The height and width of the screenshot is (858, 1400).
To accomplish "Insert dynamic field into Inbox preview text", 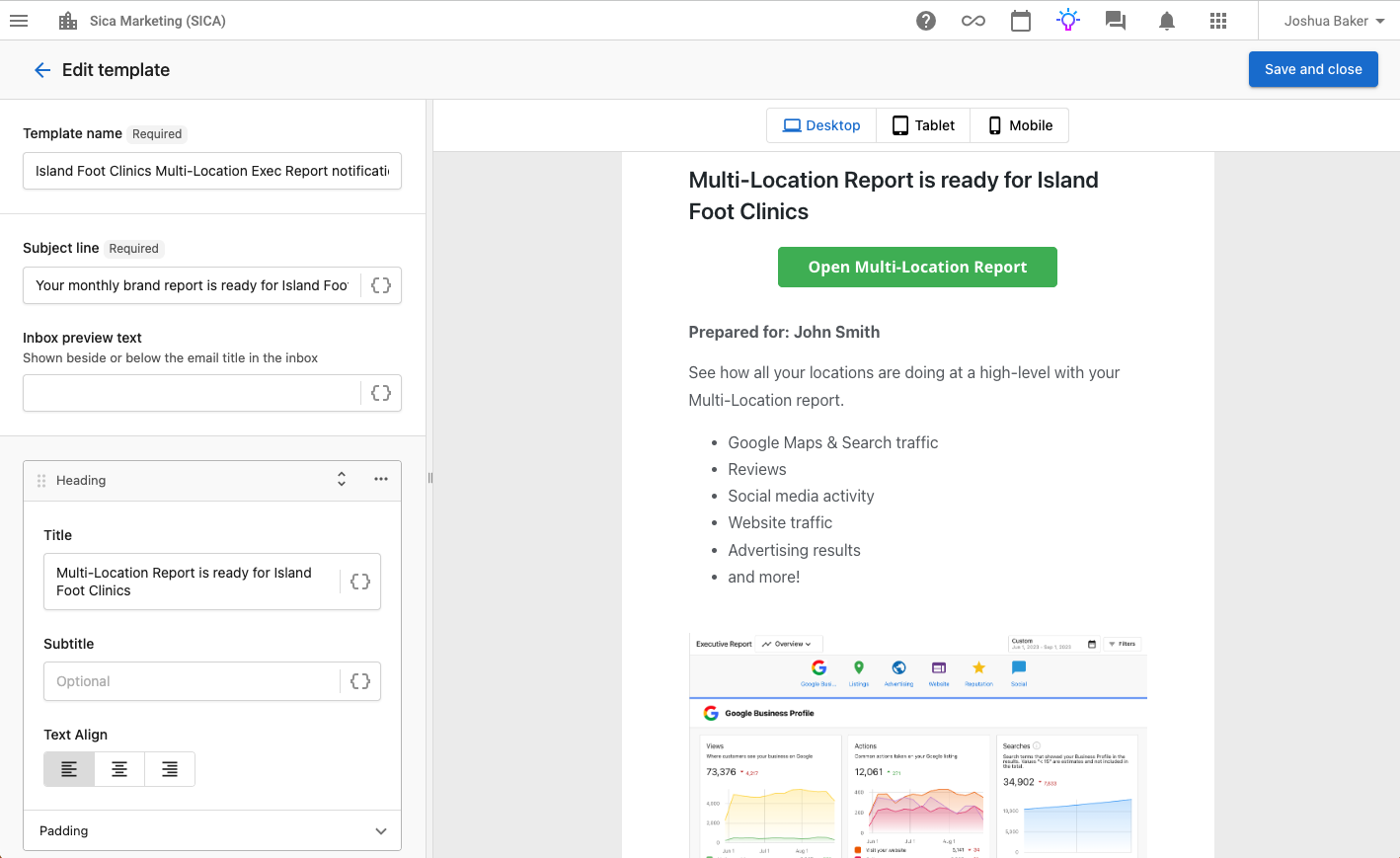I will pyautogui.click(x=381, y=393).
